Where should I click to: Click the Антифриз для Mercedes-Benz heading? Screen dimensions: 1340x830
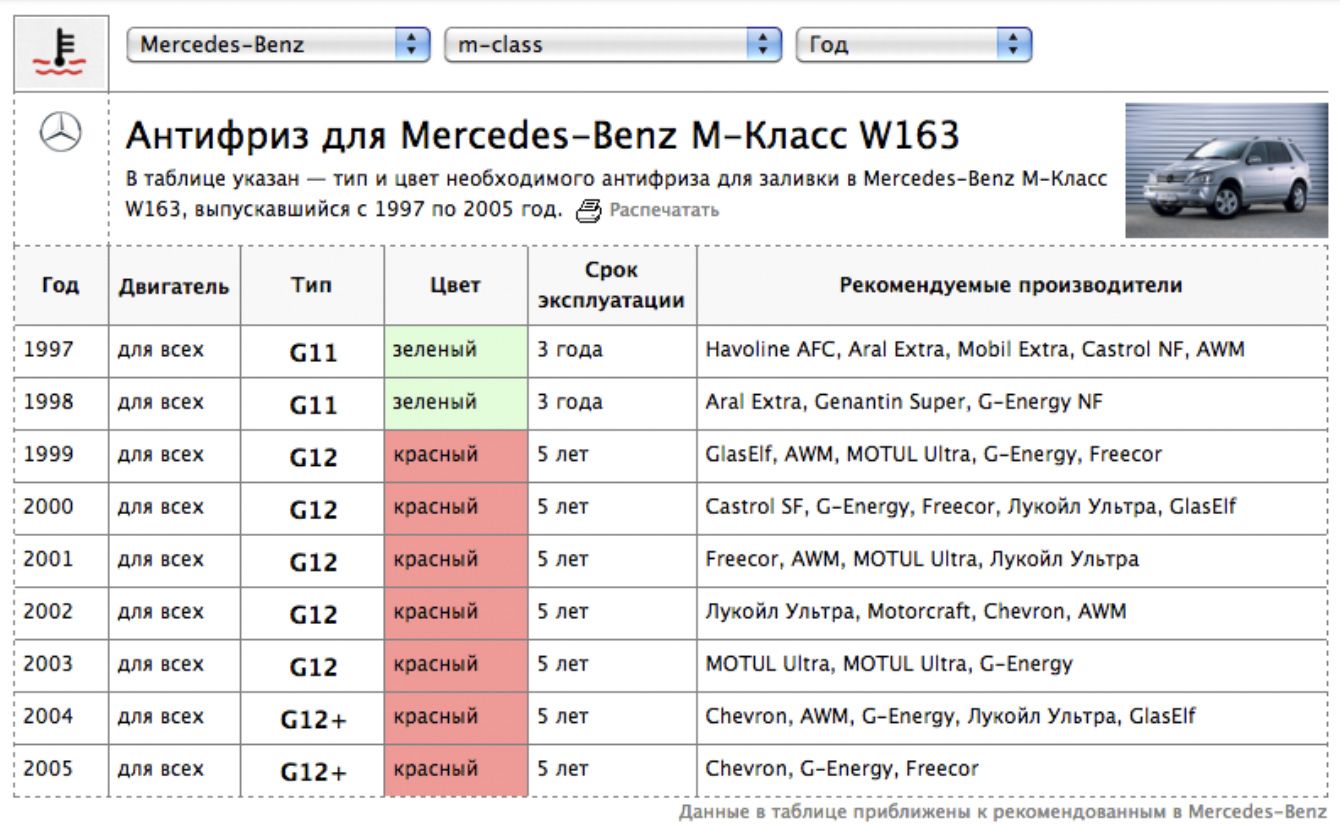pyautogui.click(x=542, y=134)
